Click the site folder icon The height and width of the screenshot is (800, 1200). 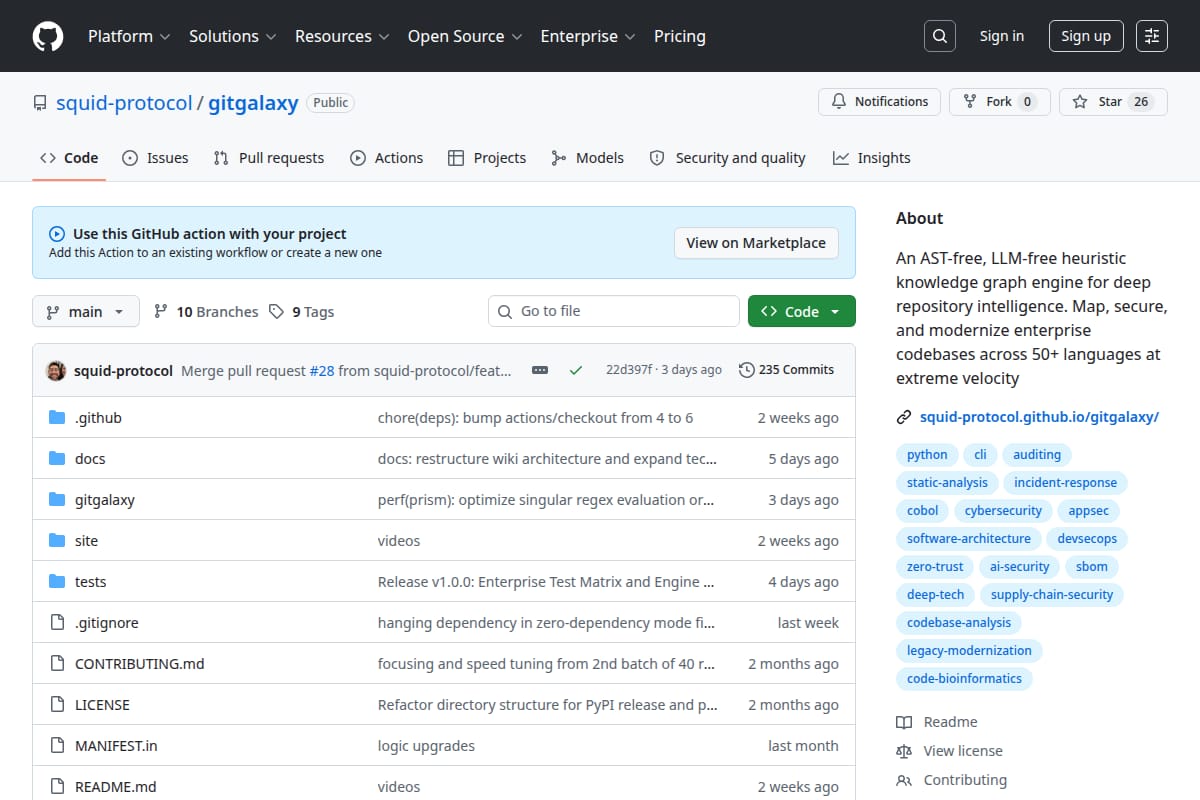[x=57, y=541]
